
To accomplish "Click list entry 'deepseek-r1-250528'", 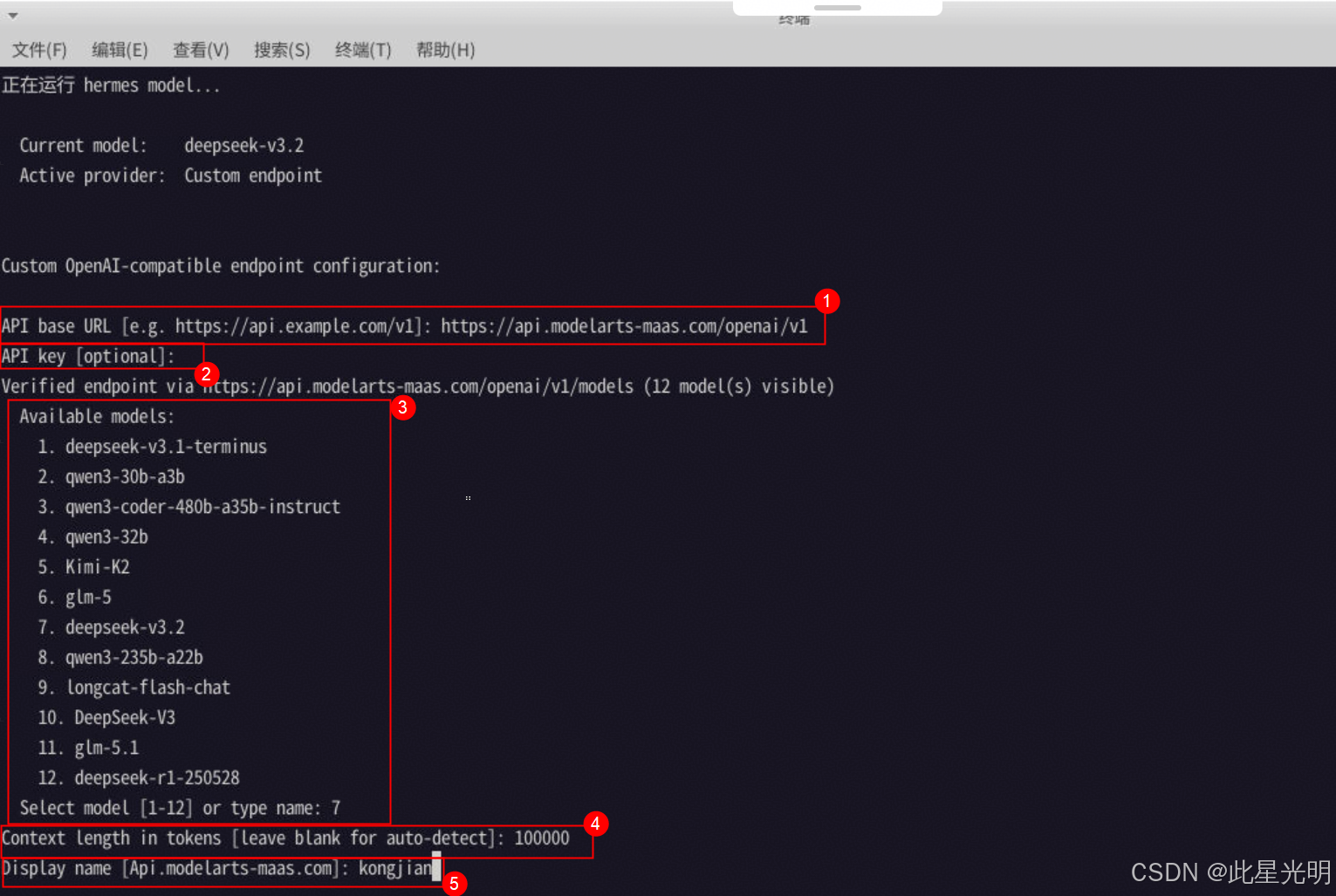I will click(x=139, y=778).
